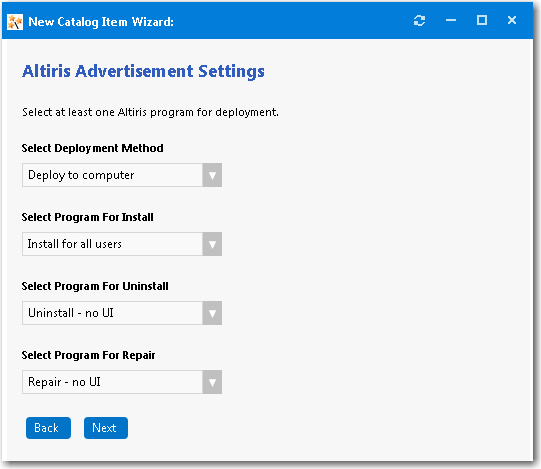
Task: Go back with the Back button
Action: [48, 428]
